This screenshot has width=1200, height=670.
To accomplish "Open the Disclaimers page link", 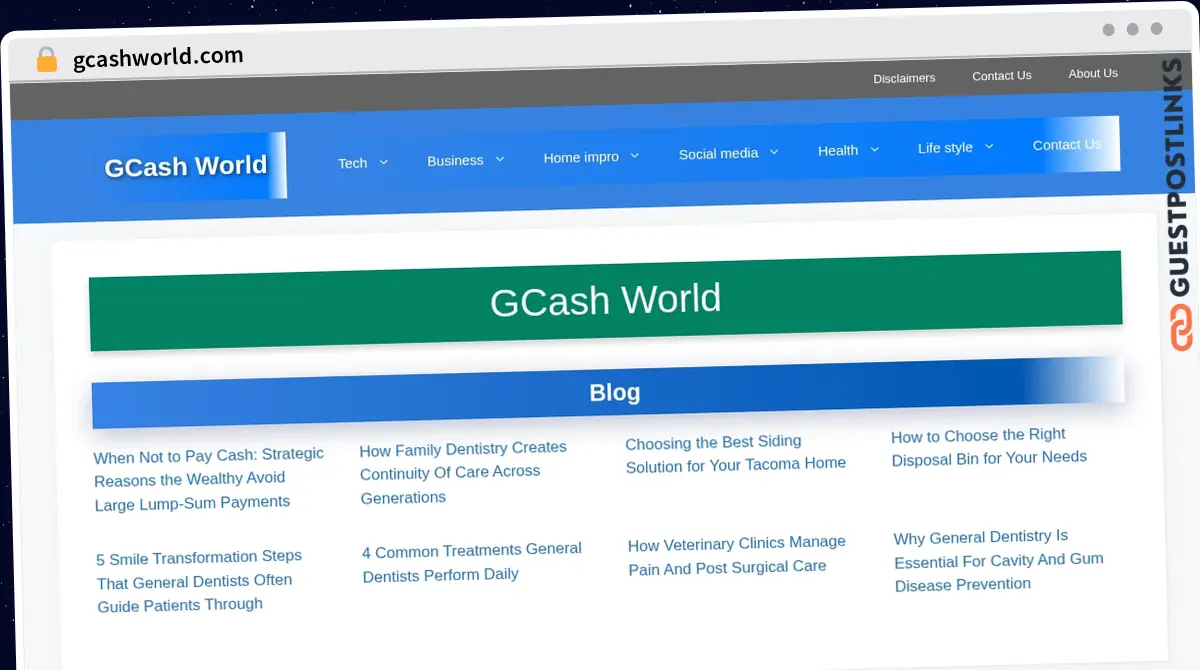I will (x=904, y=78).
